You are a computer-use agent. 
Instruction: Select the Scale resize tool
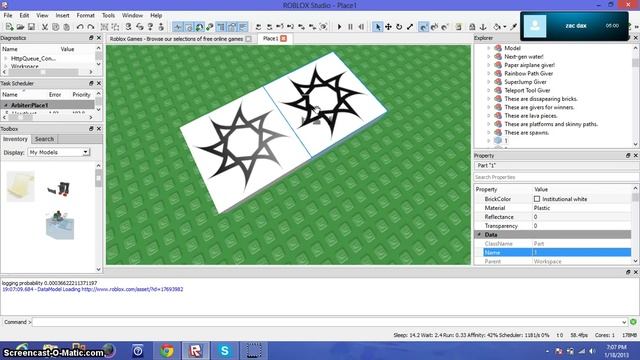[410, 27]
